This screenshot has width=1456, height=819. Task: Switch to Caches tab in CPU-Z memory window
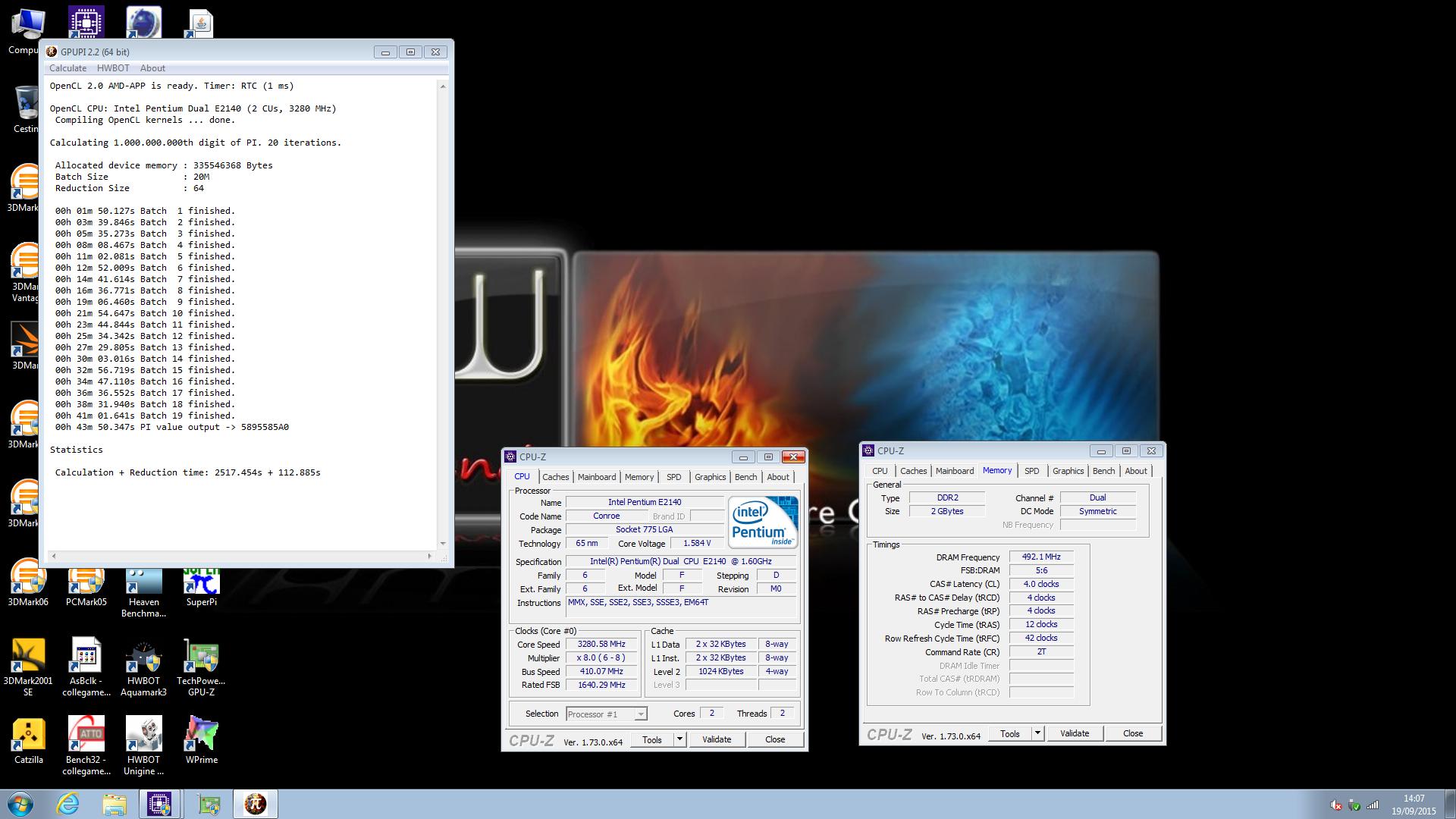point(913,471)
